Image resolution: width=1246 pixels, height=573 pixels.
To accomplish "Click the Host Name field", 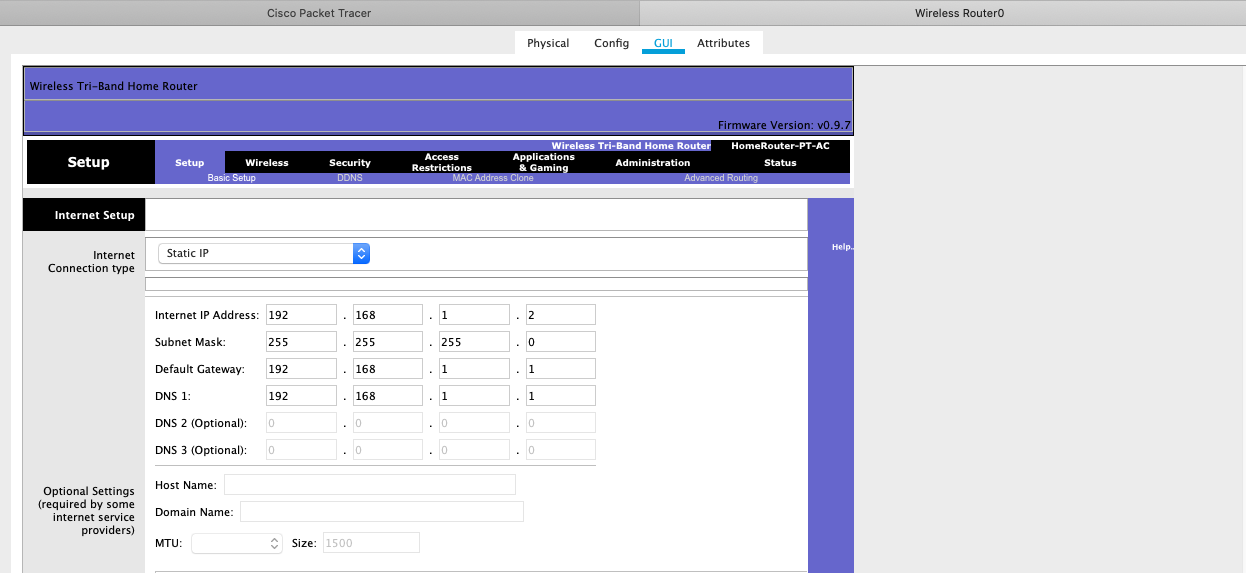I will 370,484.
